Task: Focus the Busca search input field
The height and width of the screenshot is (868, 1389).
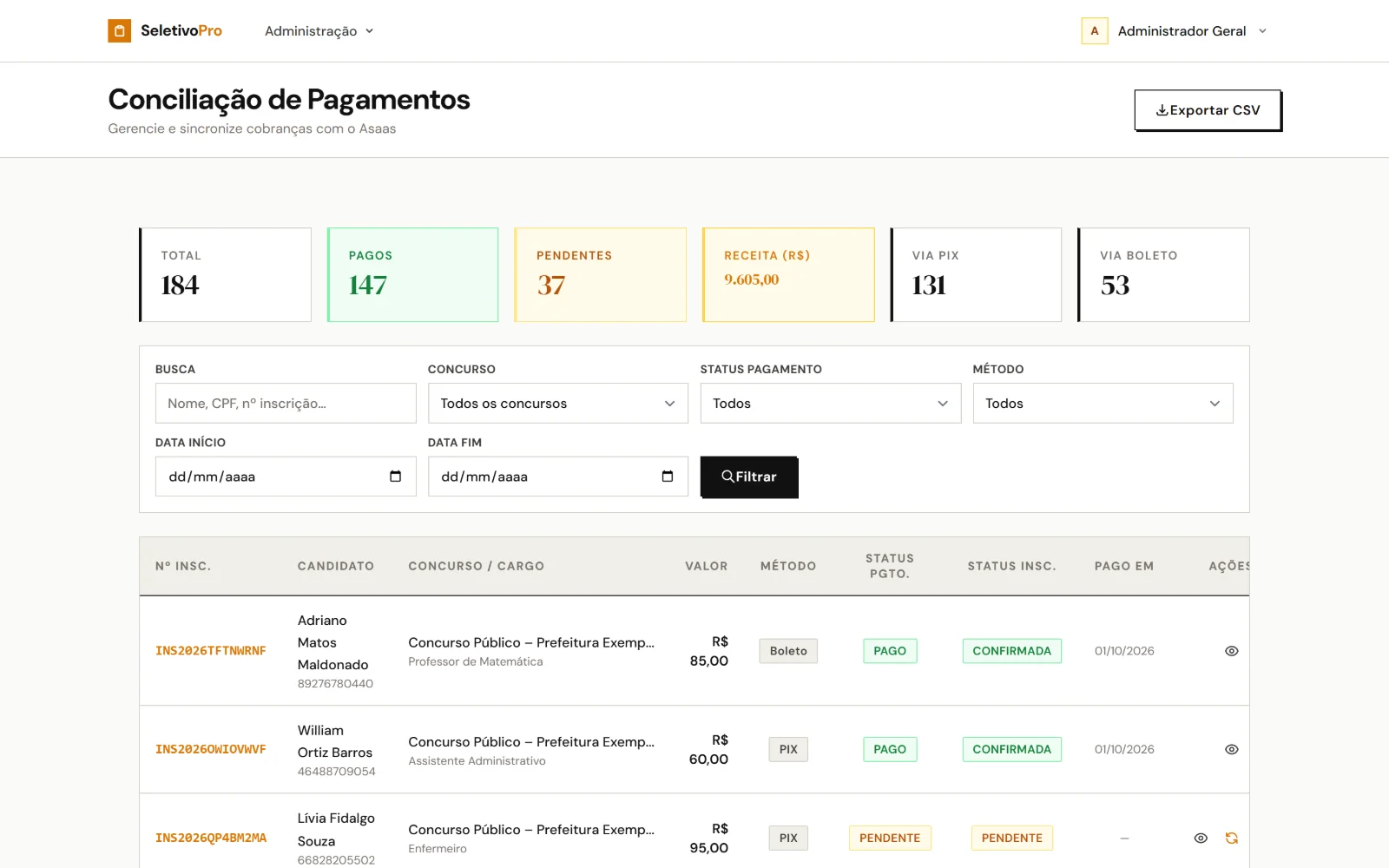Action: (x=286, y=404)
